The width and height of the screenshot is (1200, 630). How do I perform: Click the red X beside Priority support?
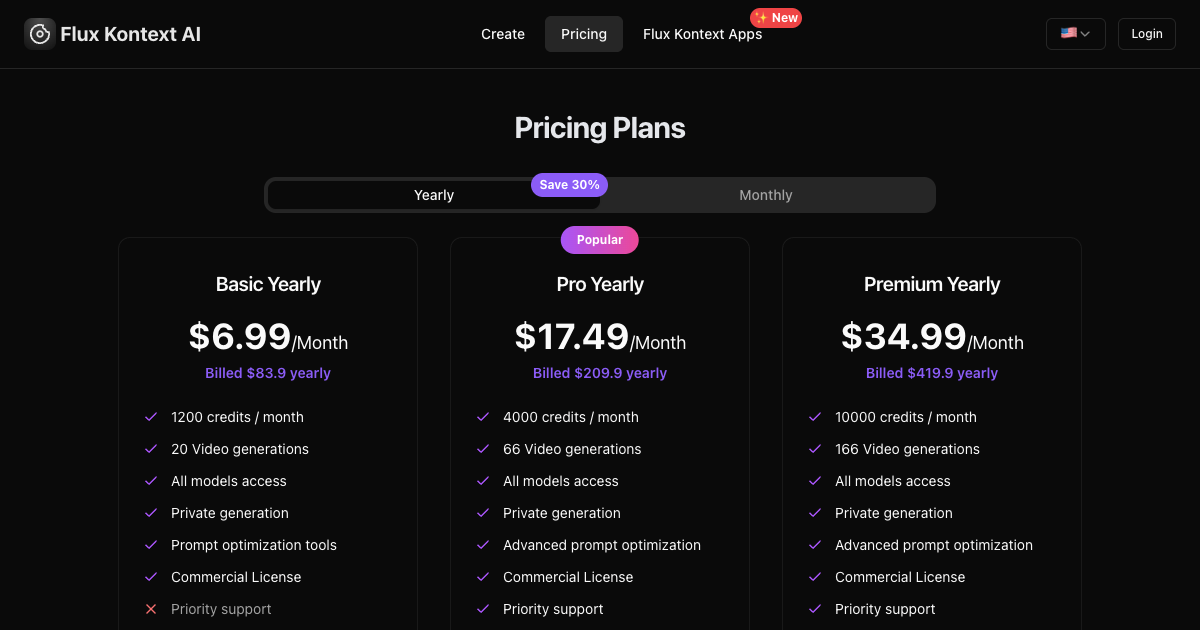[151, 609]
